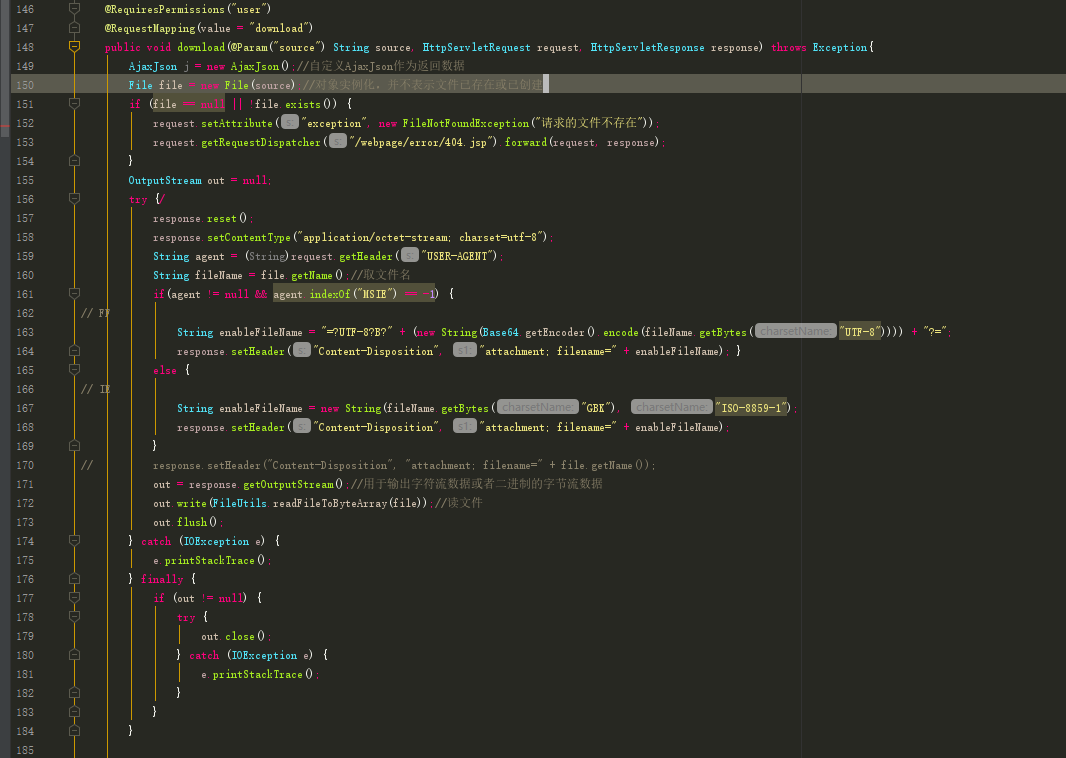Click the s1: parameter hint on line 168
Image resolution: width=1066 pixels, height=758 pixels.
[x=464, y=427]
